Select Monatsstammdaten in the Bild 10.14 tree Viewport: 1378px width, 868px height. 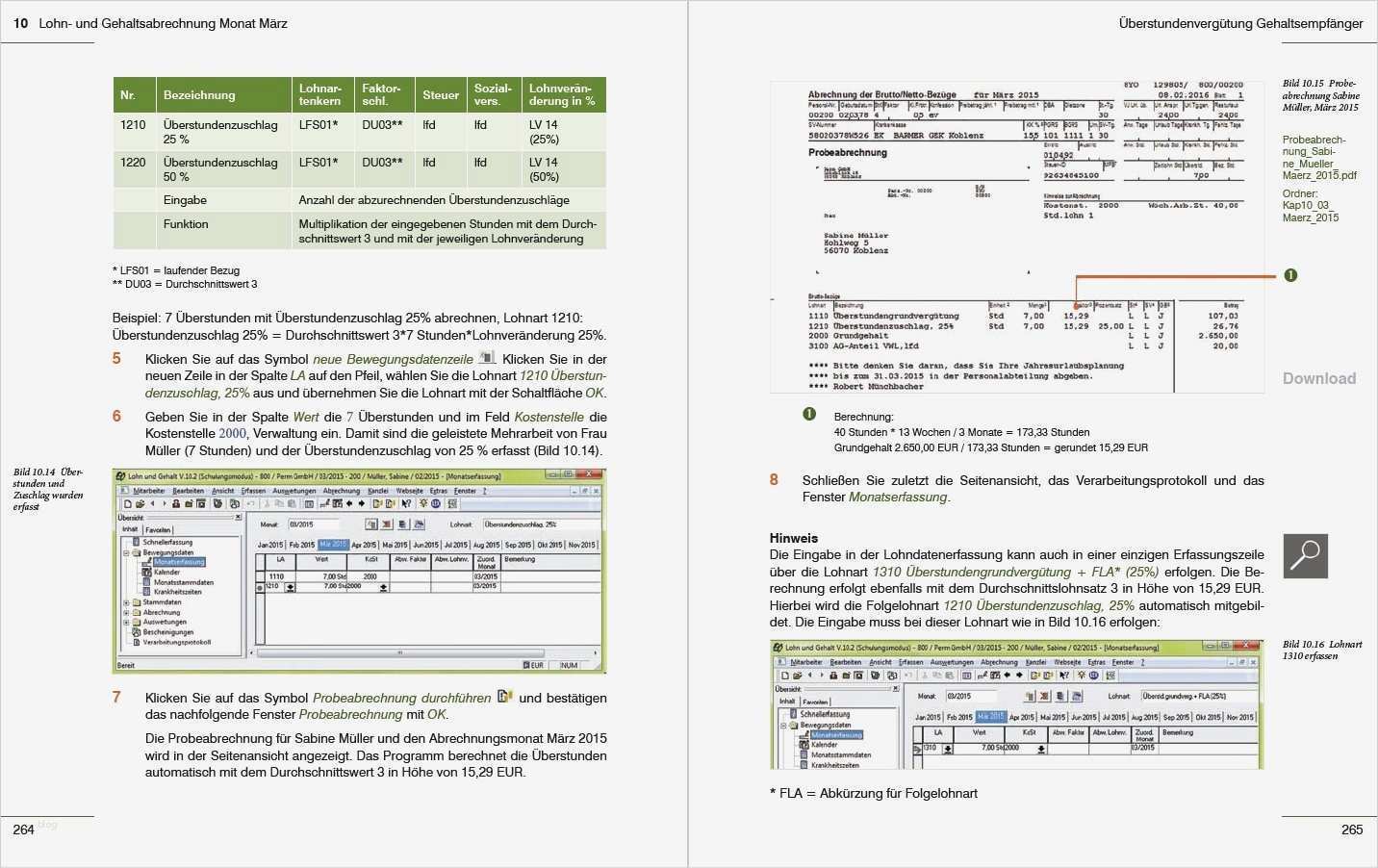(184, 582)
